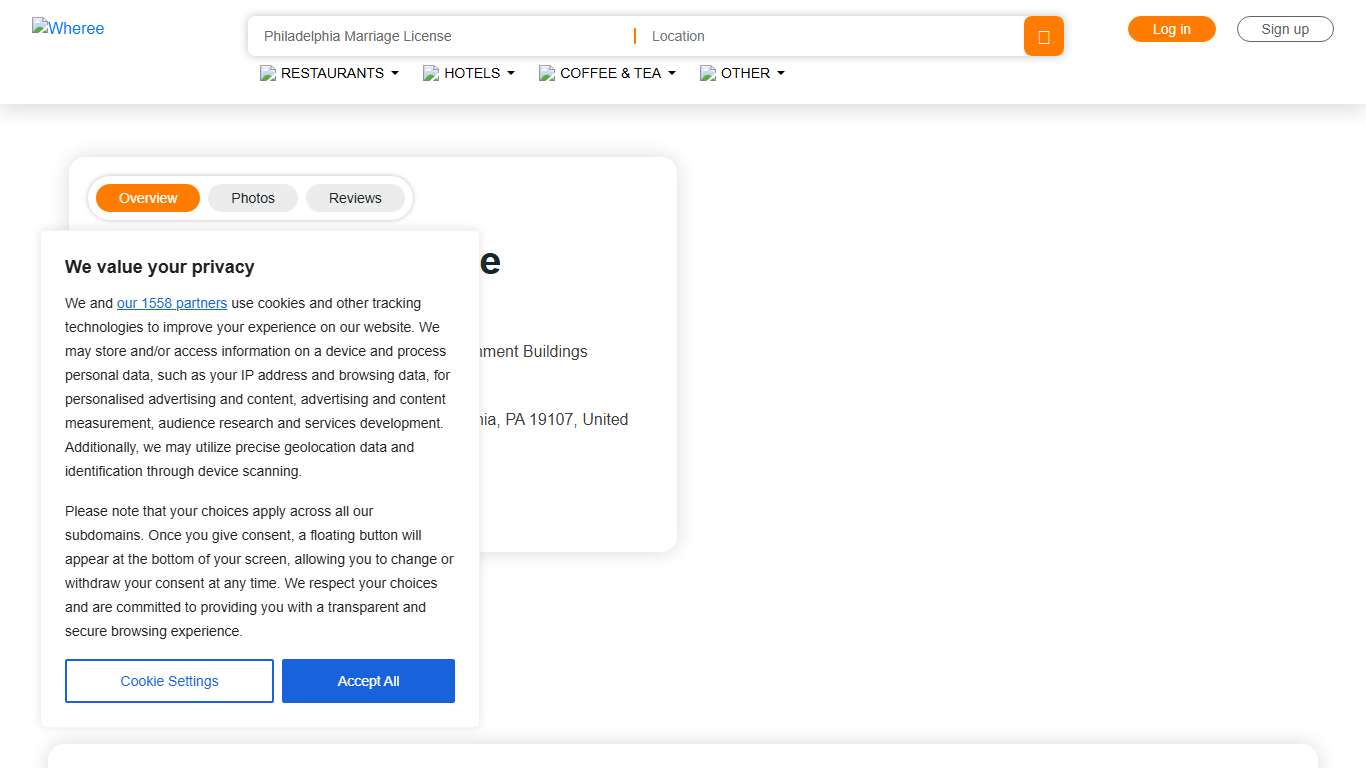Open the Reviews tab
Image resolution: width=1366 pixels, height=768 pixels.
[355, 198]
